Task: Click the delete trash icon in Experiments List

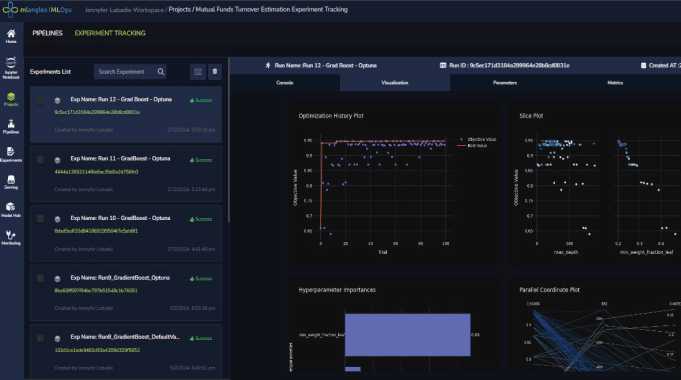Action: coord(215,72)
